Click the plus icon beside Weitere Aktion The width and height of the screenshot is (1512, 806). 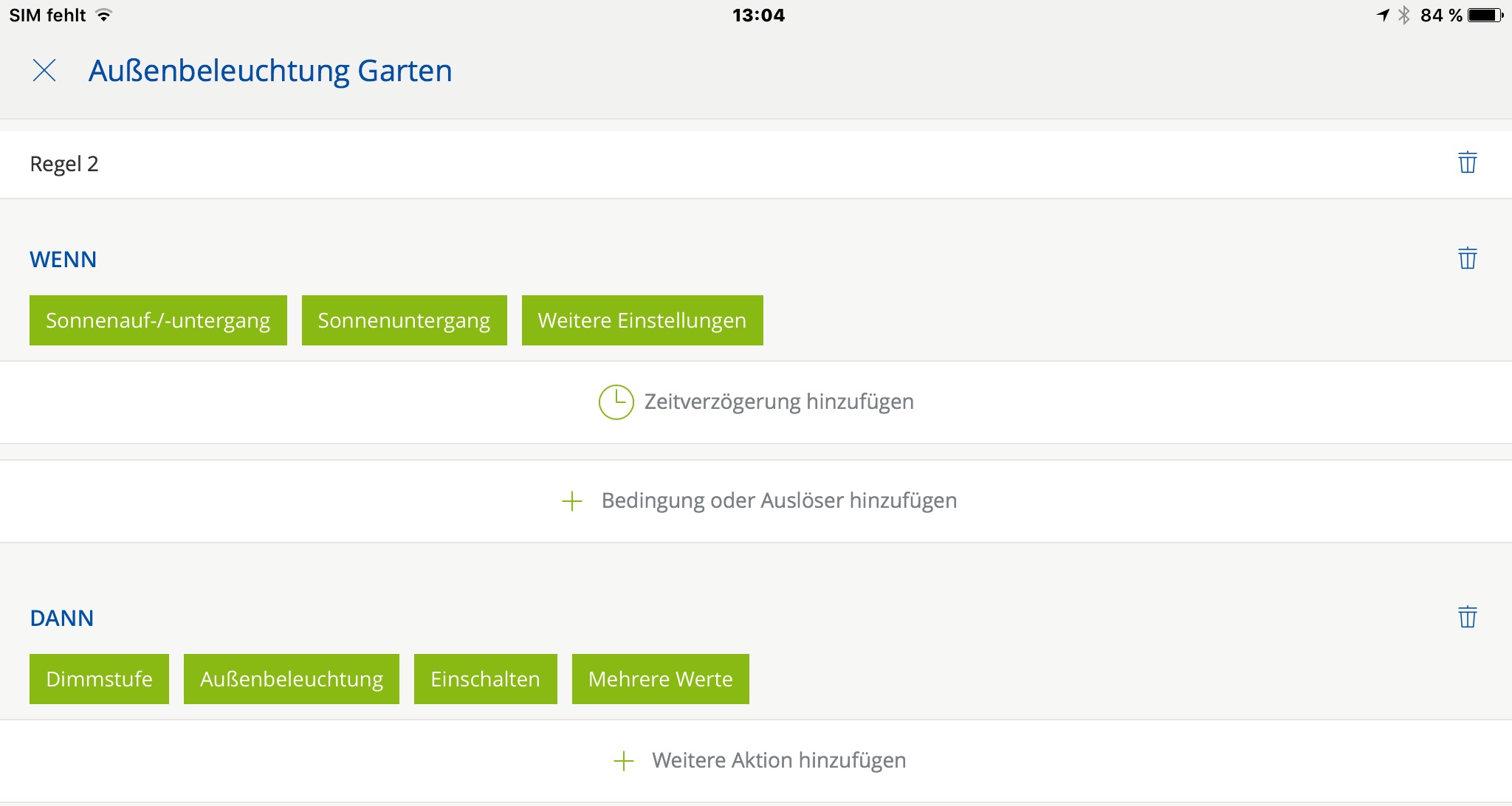click(624, 761)
